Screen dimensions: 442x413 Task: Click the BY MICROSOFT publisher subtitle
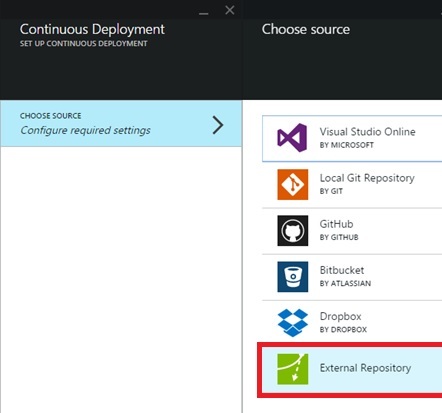pyautogui.click(x=347, y=145)
